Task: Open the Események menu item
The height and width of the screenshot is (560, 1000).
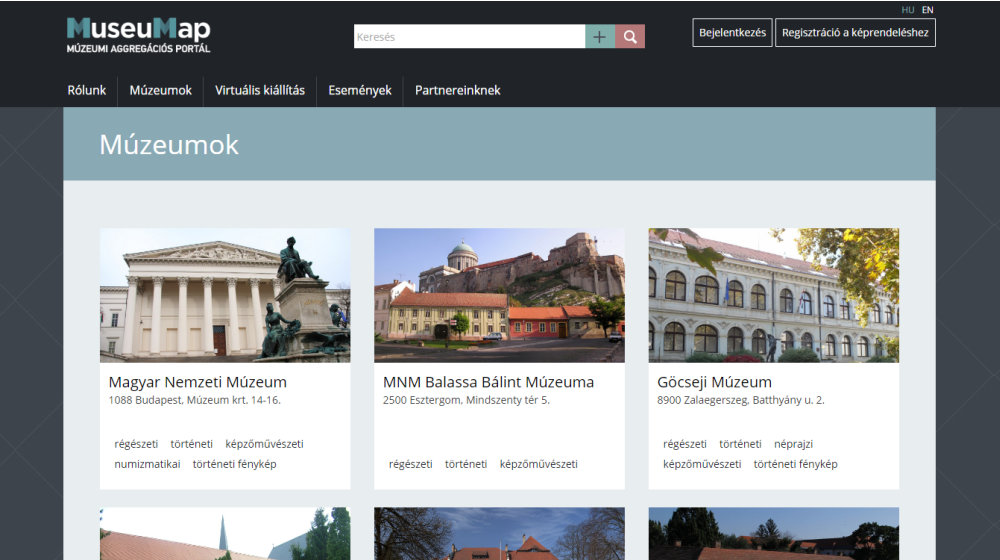Action: (360, 91)
